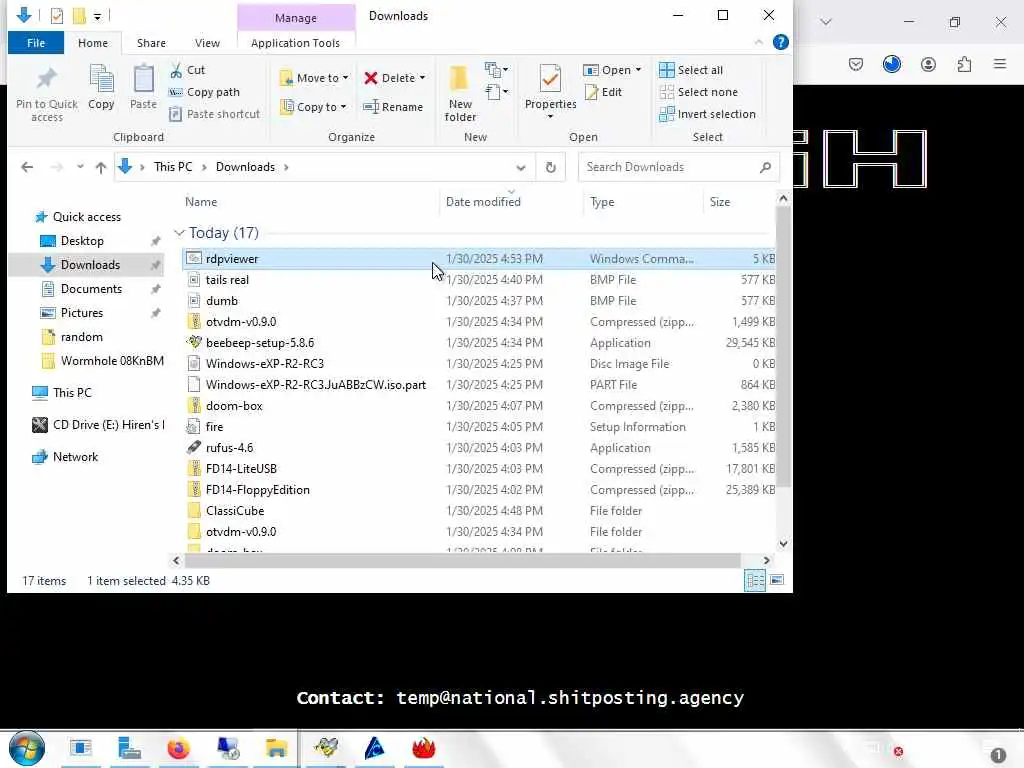The height and width of the screenshot is (768, 1024).
Task: Open the Application Tools tab
Action: 295,43
